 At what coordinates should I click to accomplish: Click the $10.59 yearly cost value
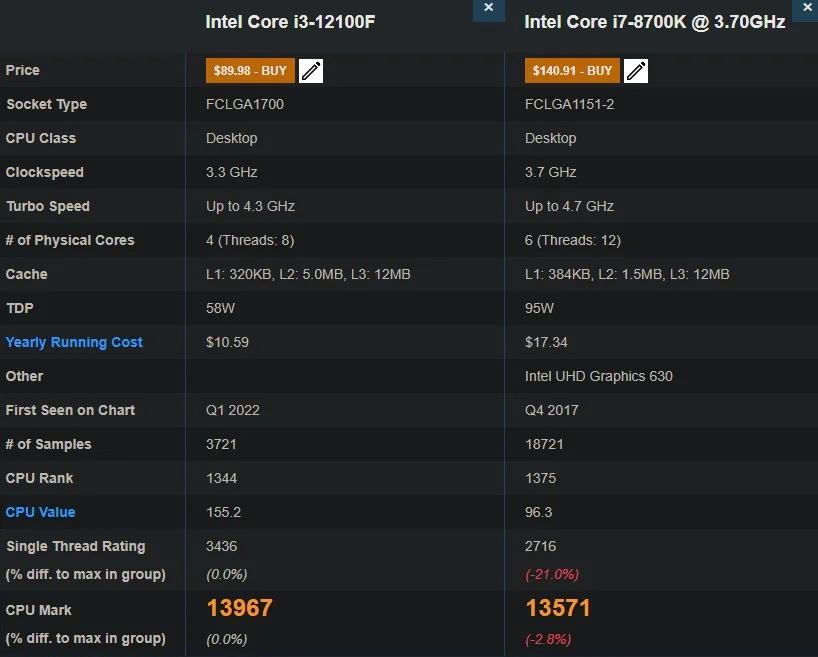(x=227, y=342)
